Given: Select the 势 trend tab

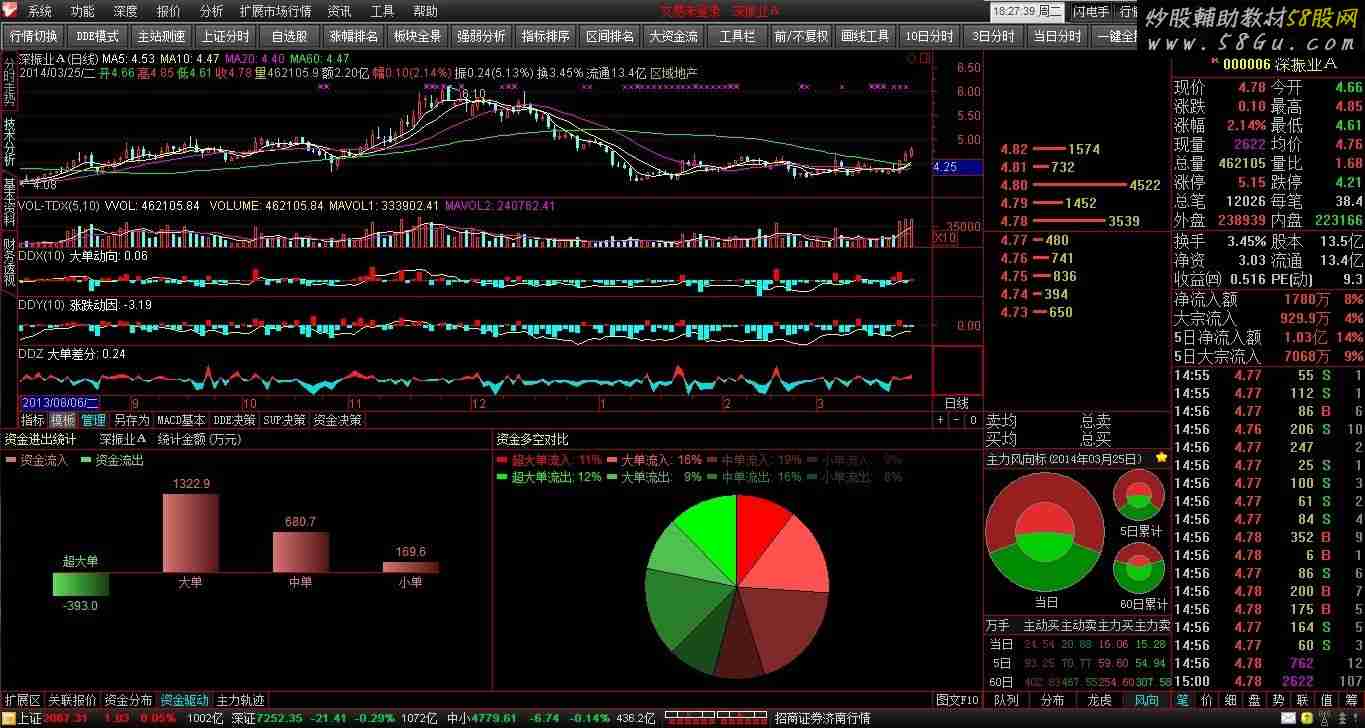Looking at the screenshot, I should coord(1278,700).
